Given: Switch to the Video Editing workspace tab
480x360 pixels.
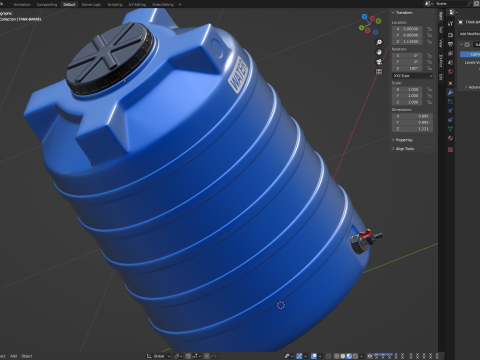Looking at the screenshot, I should (163, 4).
